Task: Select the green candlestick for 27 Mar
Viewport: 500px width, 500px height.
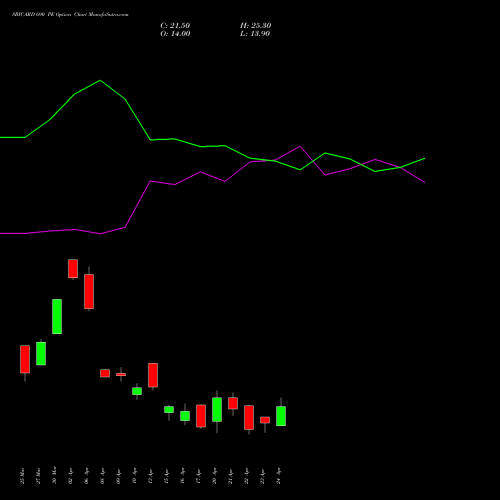Action: coord(41,353)
